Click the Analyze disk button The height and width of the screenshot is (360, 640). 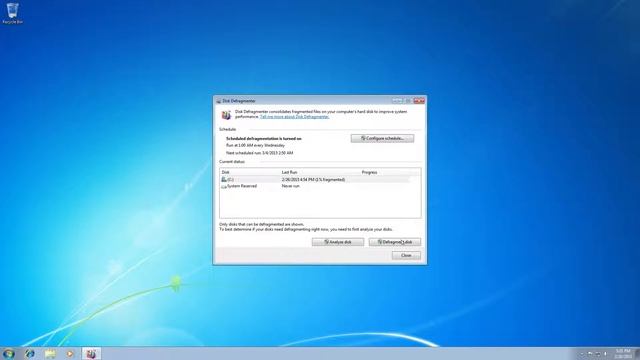(338, 242)
